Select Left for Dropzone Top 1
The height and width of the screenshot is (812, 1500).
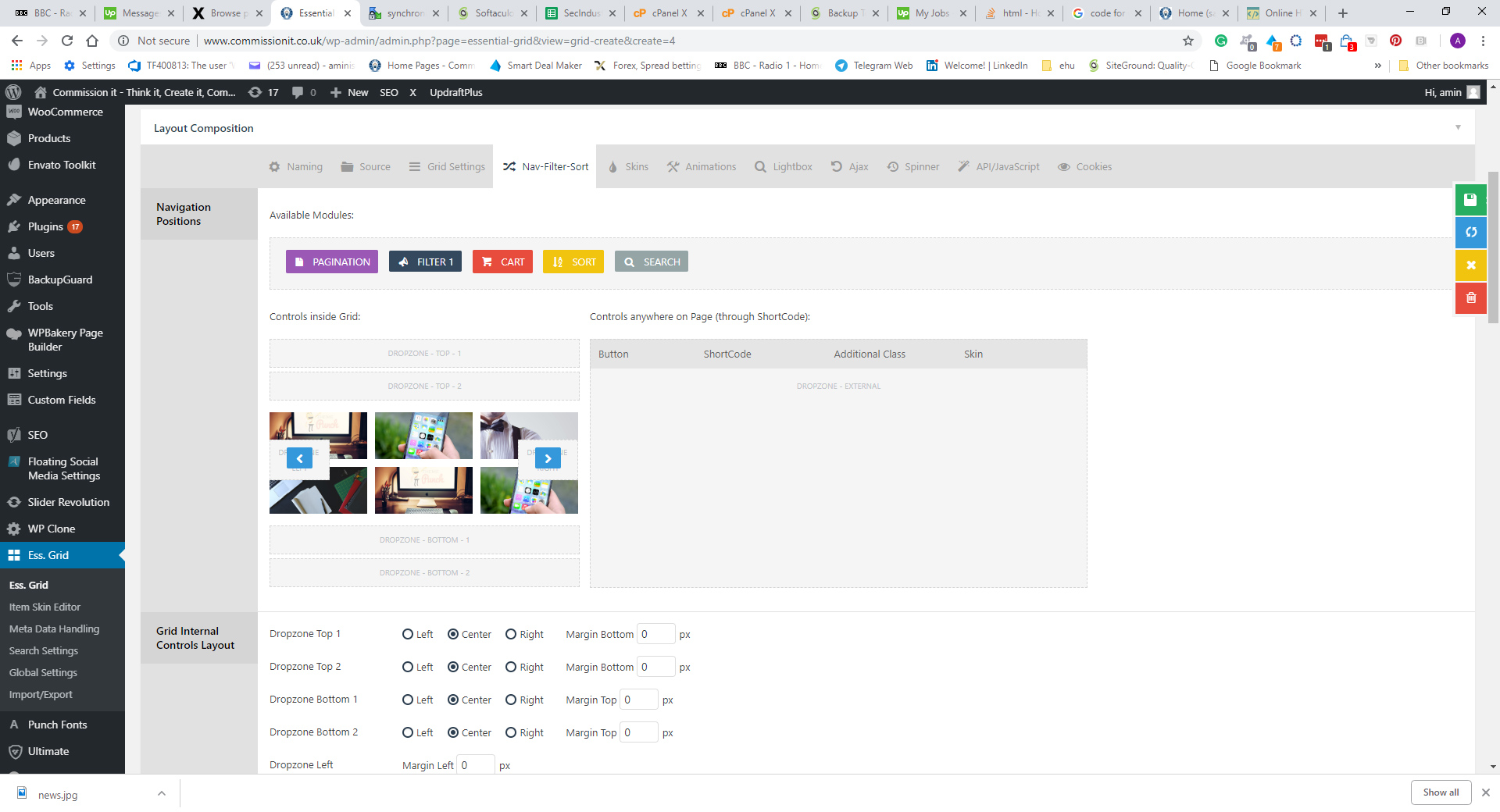[x=408, y=634]
